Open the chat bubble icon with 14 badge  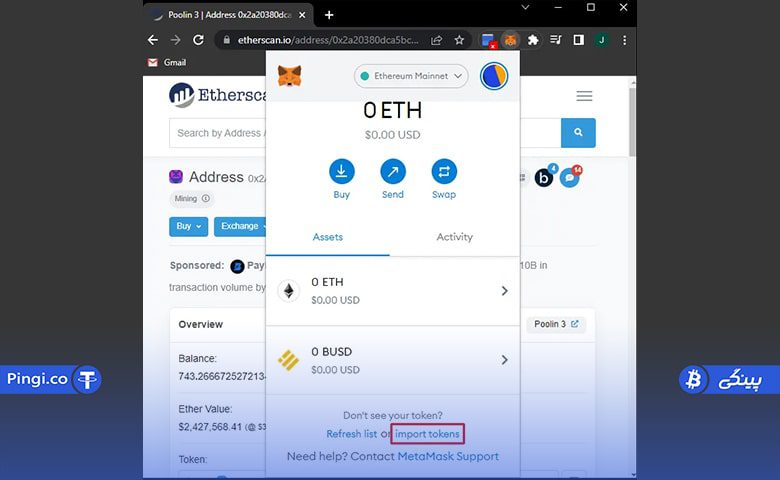(x=570, y=178)
